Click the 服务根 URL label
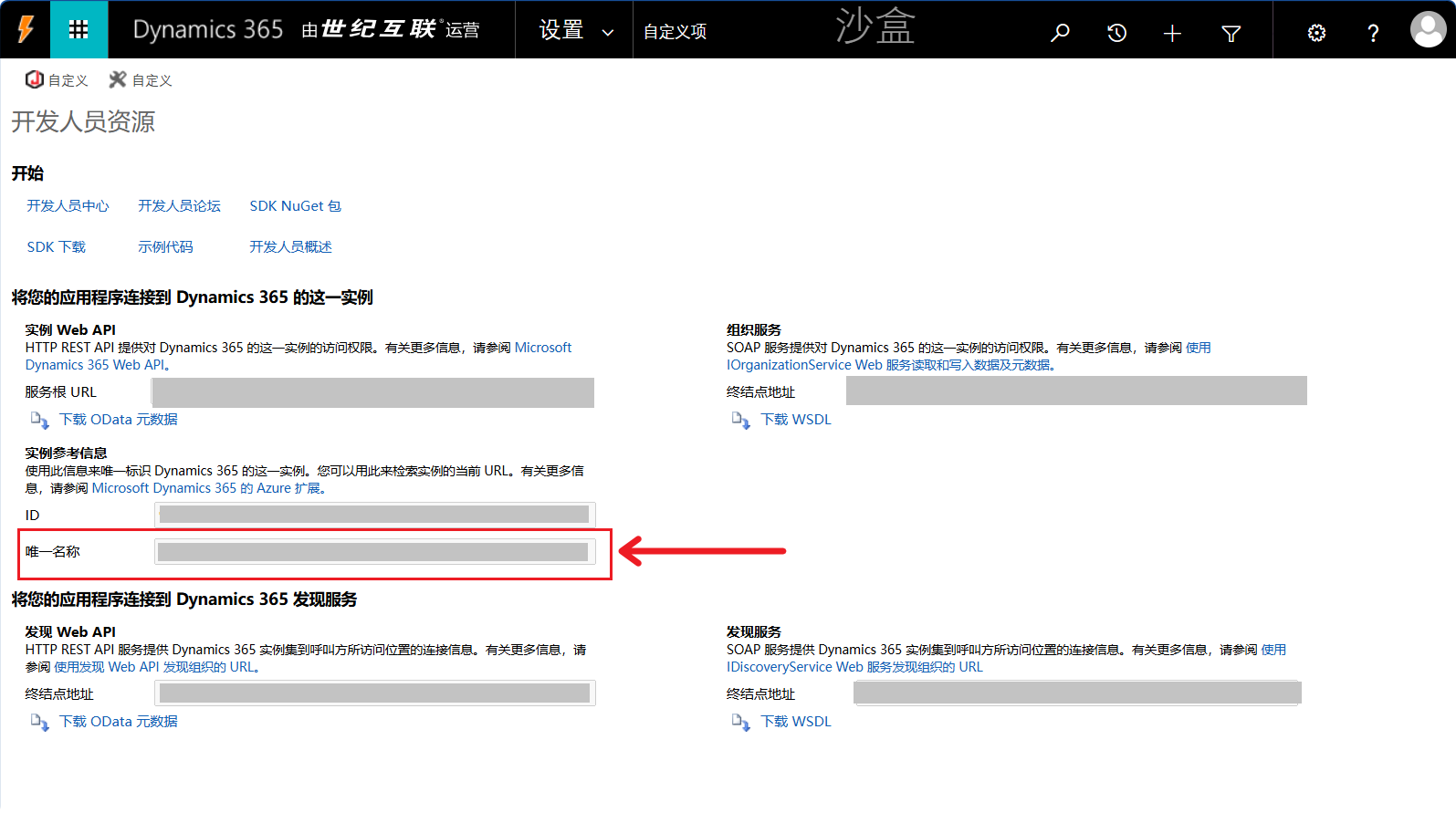The image size is (1456, 813). click(60, 392)
